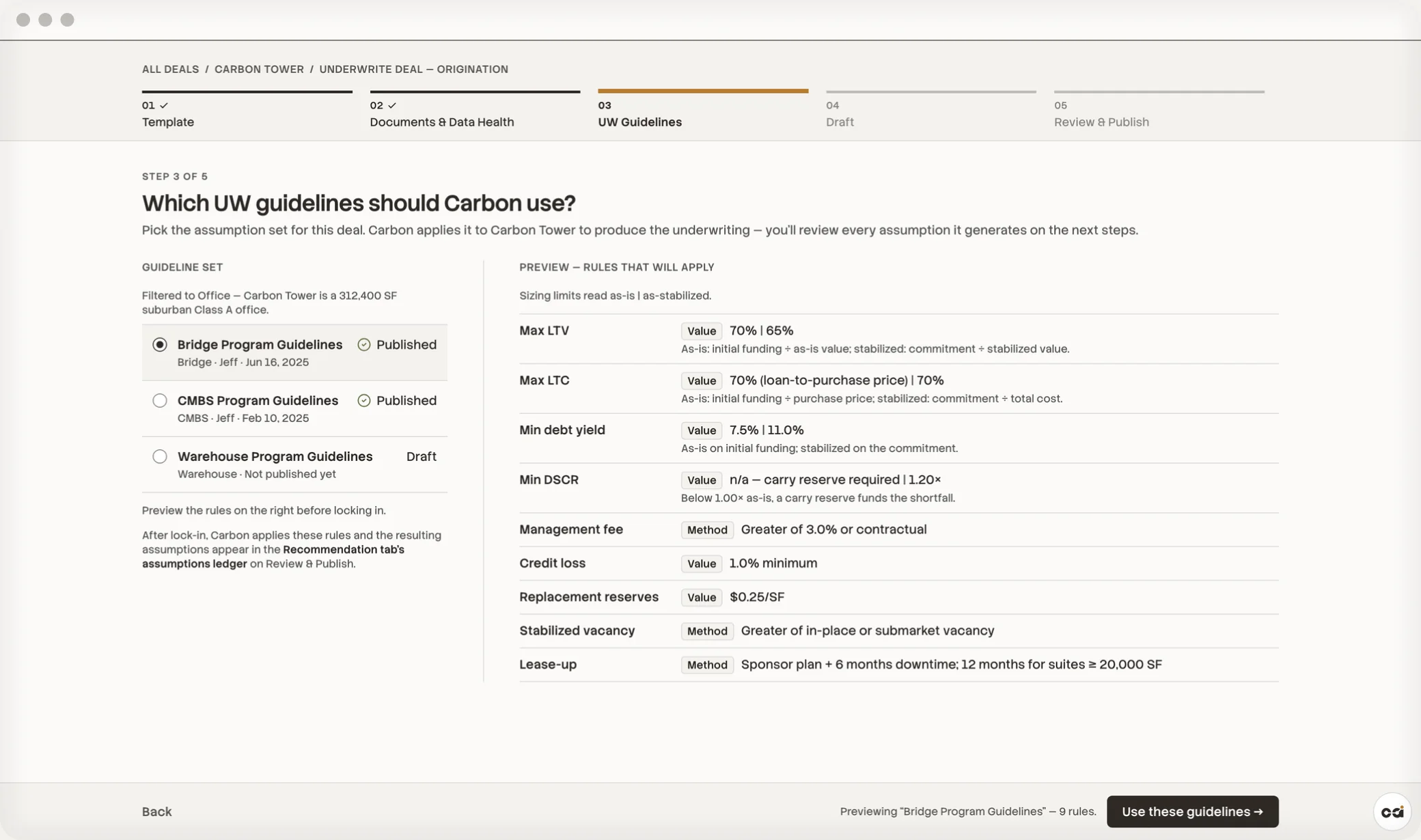
Task: Click the Min DSCR Value tag
Action: pos(702,481)
